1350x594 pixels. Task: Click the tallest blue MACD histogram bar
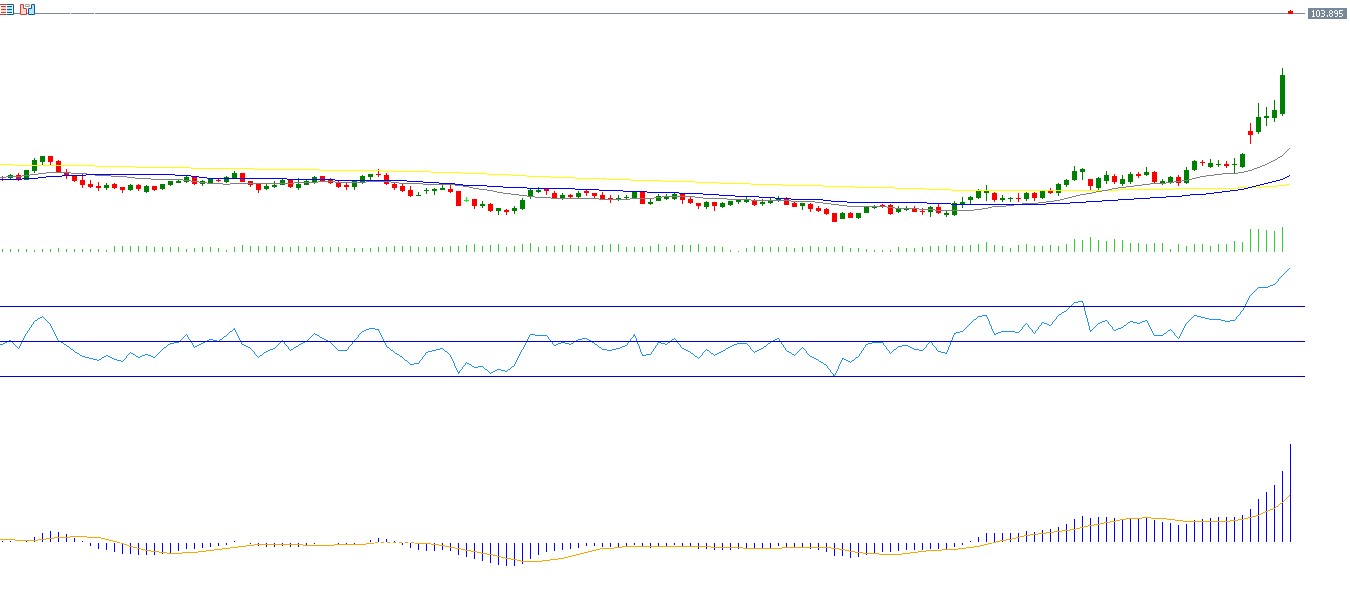click(1290, 495)
